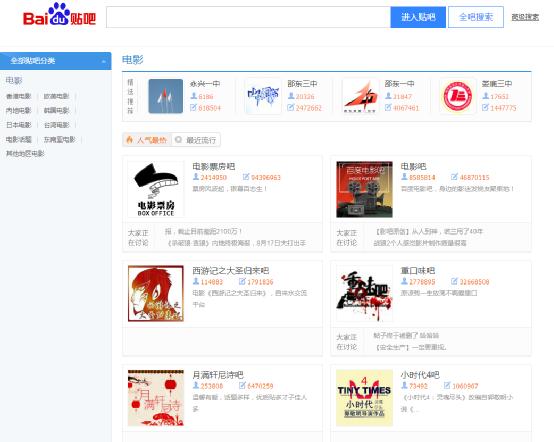This screenshot has height=442, width=554.
Task: Open the 月满轩尼诗吧 title link
Action: (218, 375)
